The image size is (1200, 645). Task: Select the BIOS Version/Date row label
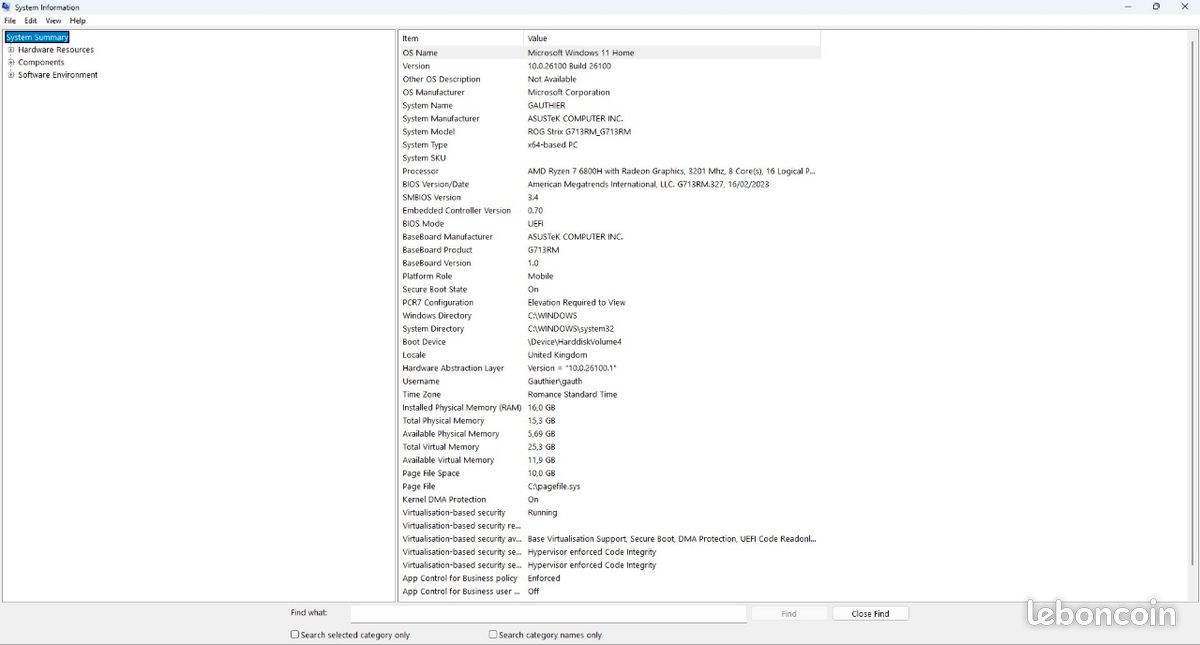[435, 184]
